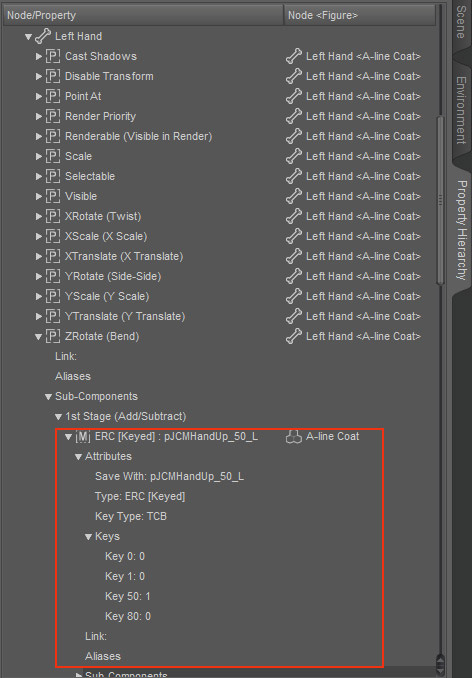This screenshot has height=678, width=472.
Task: Expand the Disable Transform property
Action: tap(39, 77)
